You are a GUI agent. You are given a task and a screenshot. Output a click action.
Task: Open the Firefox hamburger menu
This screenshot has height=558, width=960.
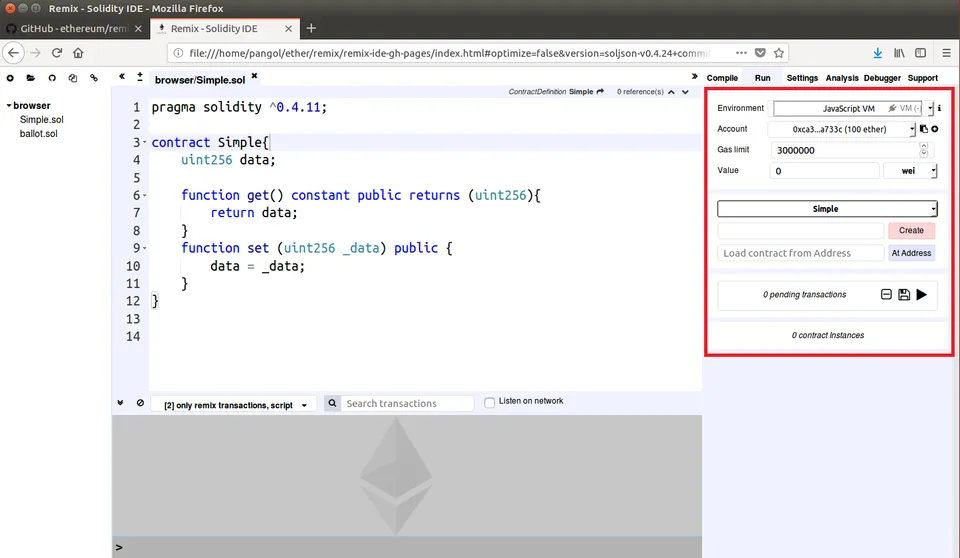[x=947, y=53]
